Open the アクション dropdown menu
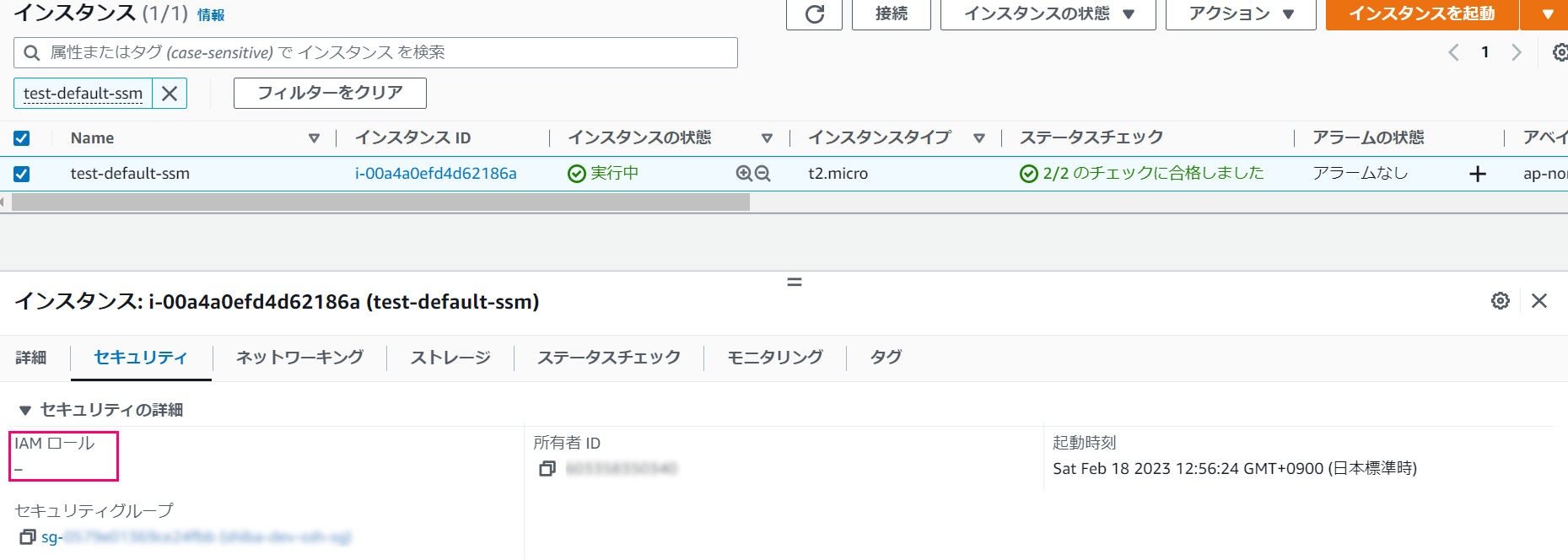 pos(1240,14)
